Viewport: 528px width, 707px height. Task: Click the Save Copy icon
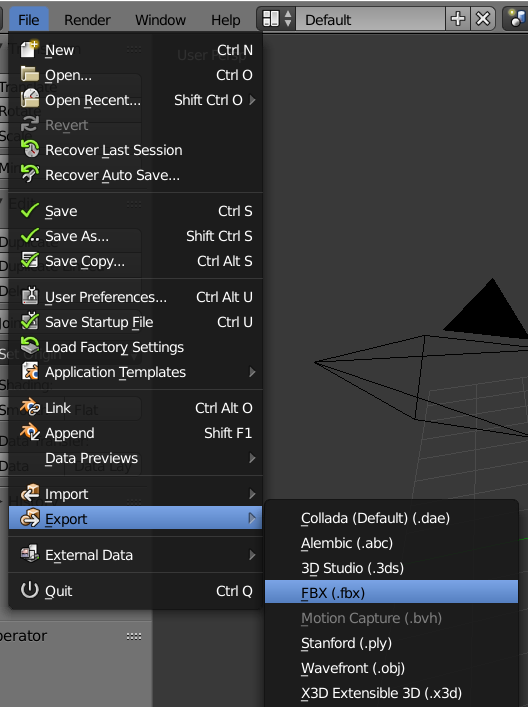[30, 261]
